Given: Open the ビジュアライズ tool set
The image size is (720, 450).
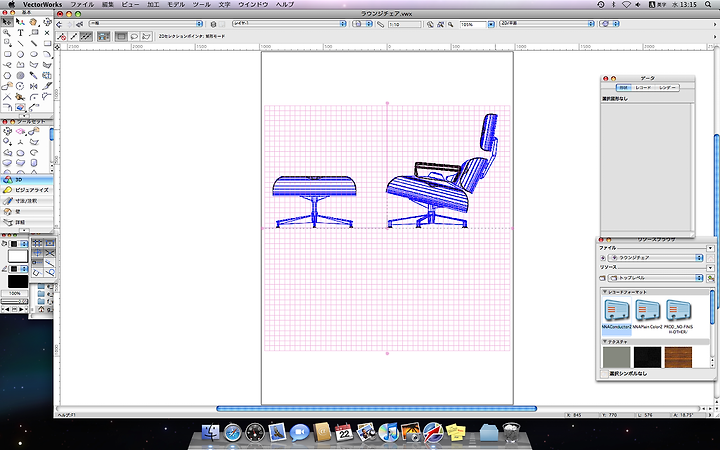Looking at the screenshot, I should [x=27, y=190].
